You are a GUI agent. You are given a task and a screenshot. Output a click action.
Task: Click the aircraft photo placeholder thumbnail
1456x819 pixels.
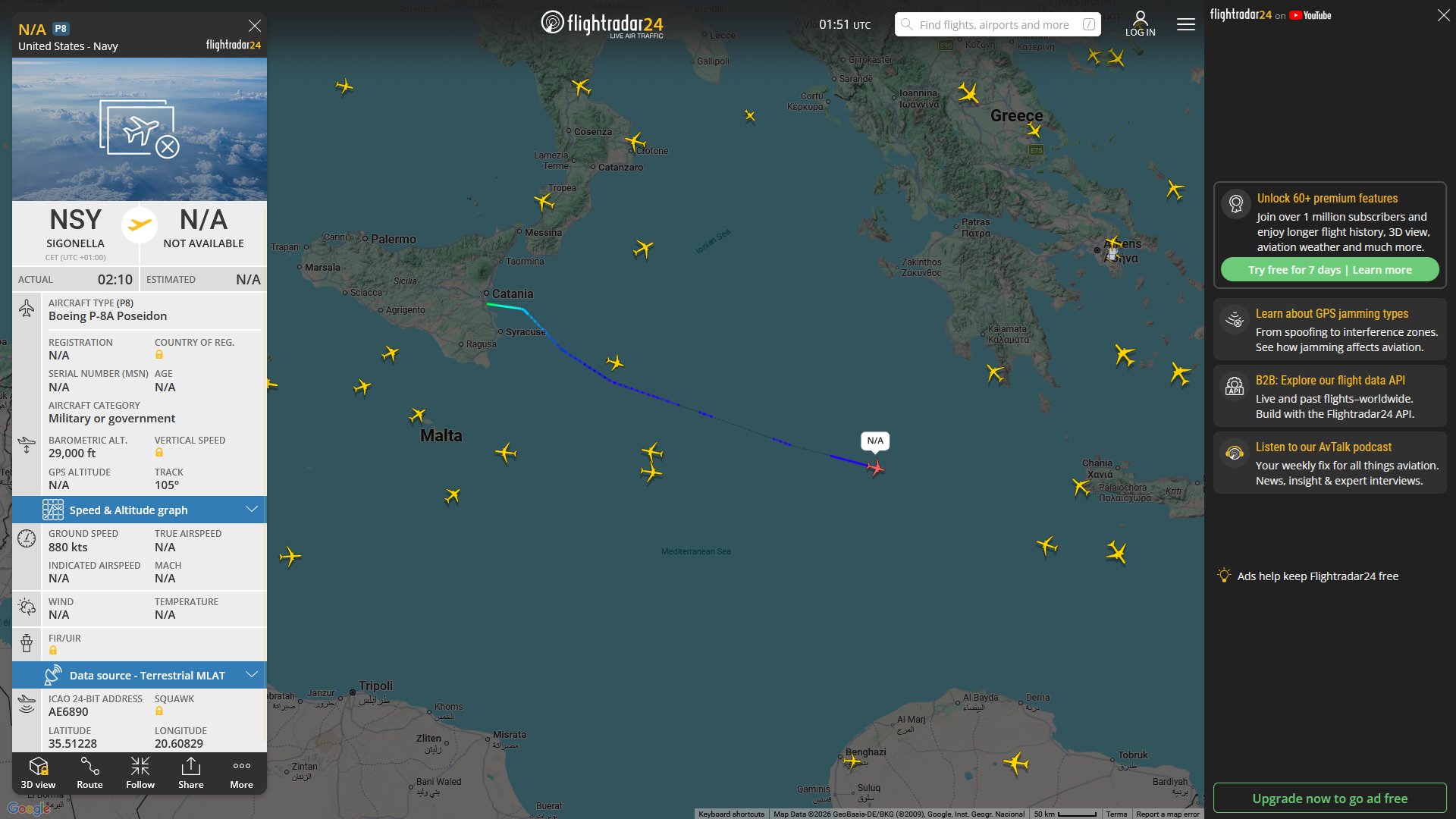point(140,129)
